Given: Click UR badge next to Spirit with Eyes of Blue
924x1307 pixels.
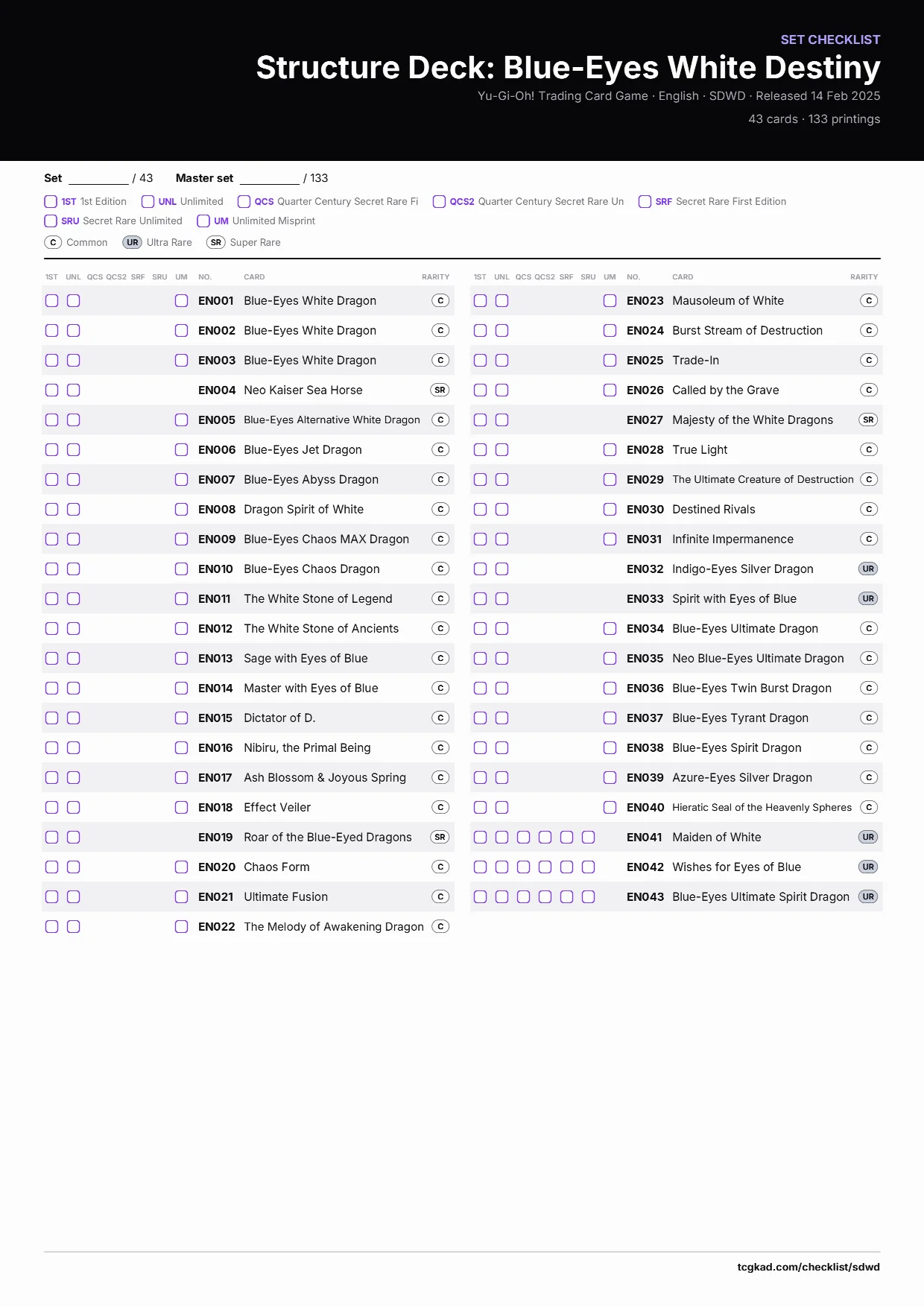Looking at the screenshot, I should pyautogui.click(x=868, y=598).
